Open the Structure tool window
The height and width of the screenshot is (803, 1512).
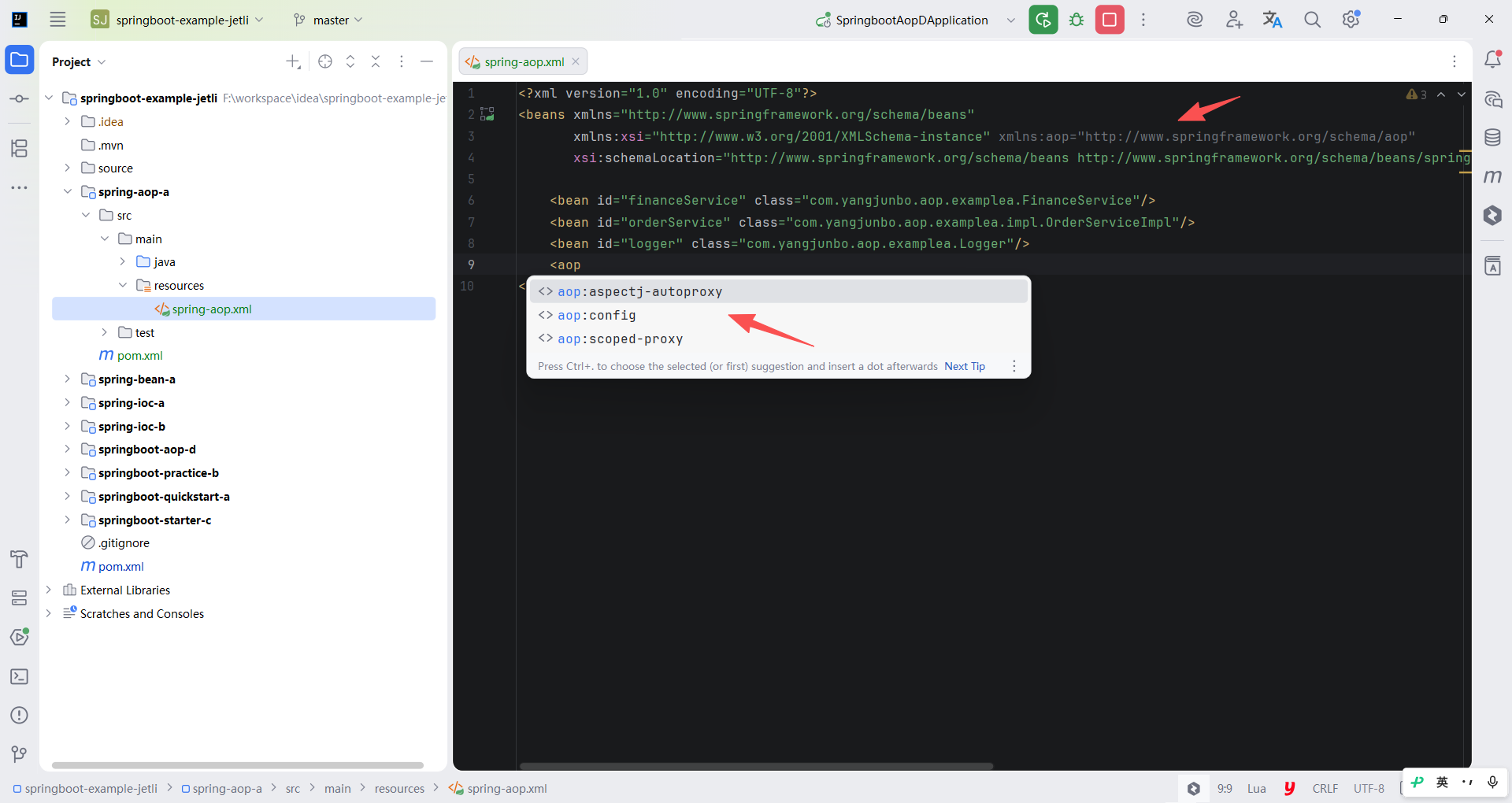pos(20,148)
